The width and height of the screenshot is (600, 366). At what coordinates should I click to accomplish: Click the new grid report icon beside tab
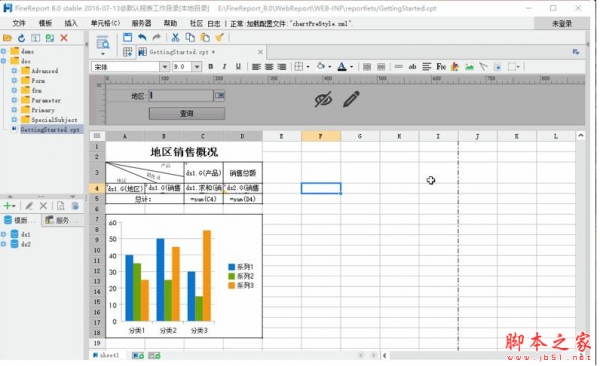coord(127,52)
